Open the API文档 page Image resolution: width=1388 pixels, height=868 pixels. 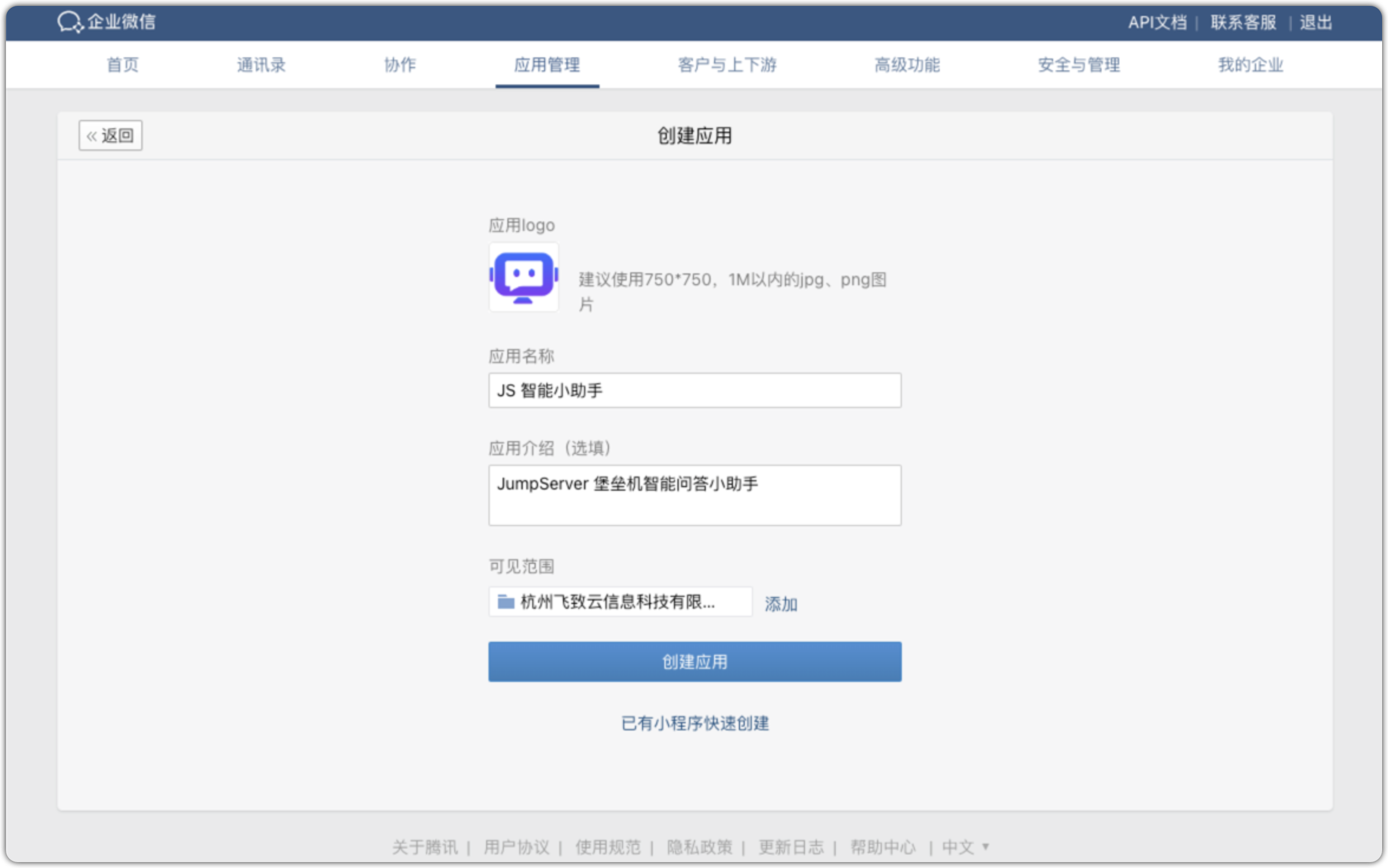pos(1157,22)
